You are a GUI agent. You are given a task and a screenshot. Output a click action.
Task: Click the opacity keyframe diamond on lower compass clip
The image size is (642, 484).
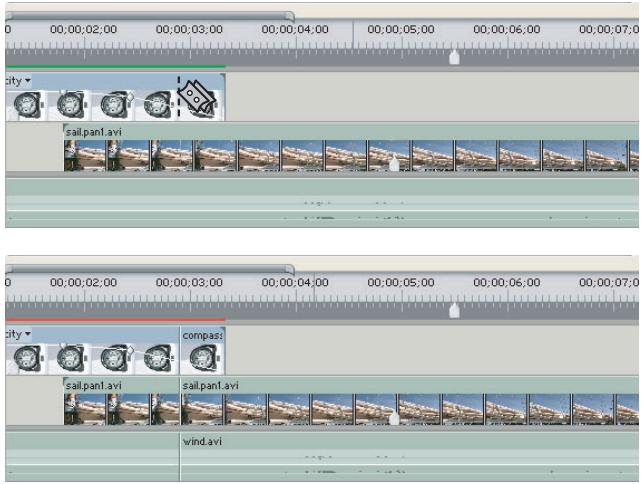[129, 350]
